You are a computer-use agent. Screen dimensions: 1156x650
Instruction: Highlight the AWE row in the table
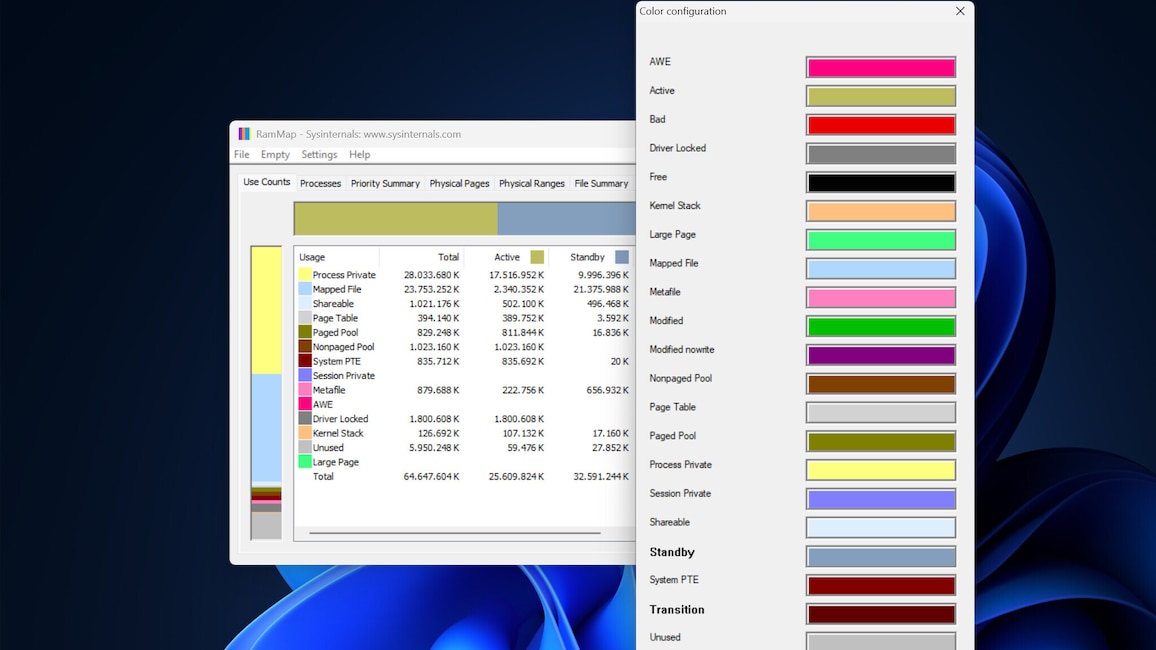point(464,405)
